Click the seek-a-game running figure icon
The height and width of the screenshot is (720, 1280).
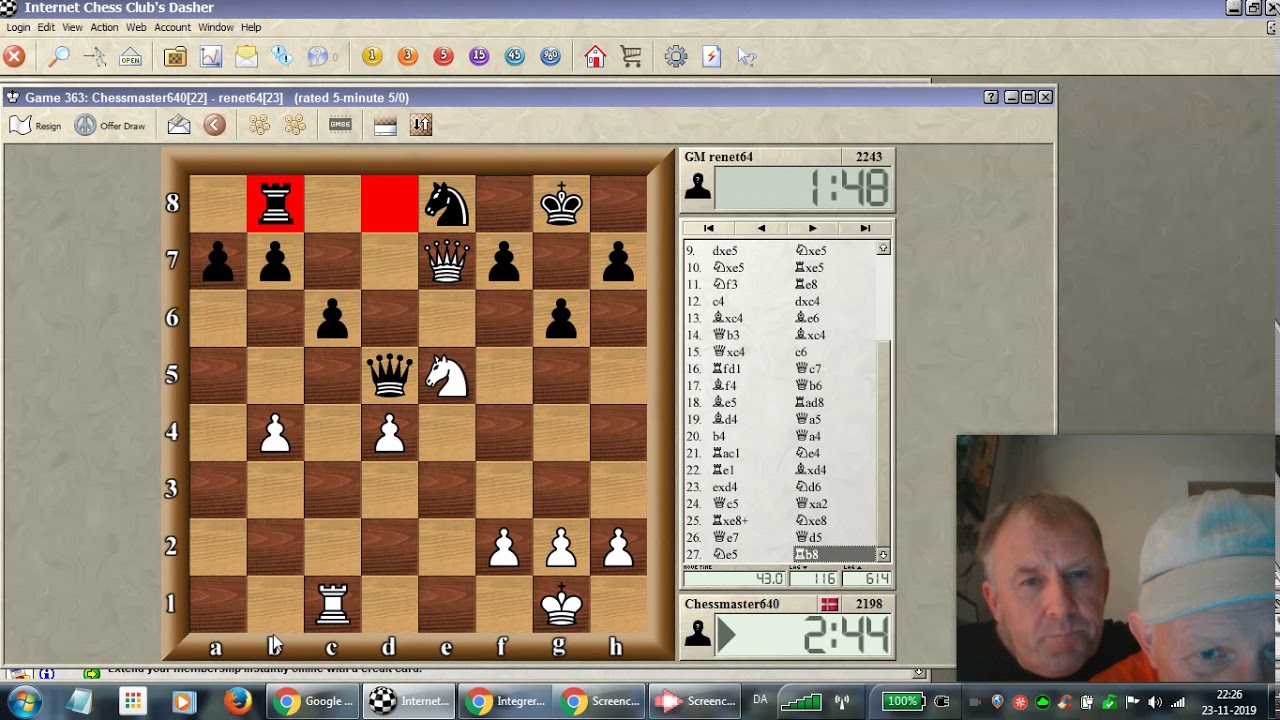[95, 57]
